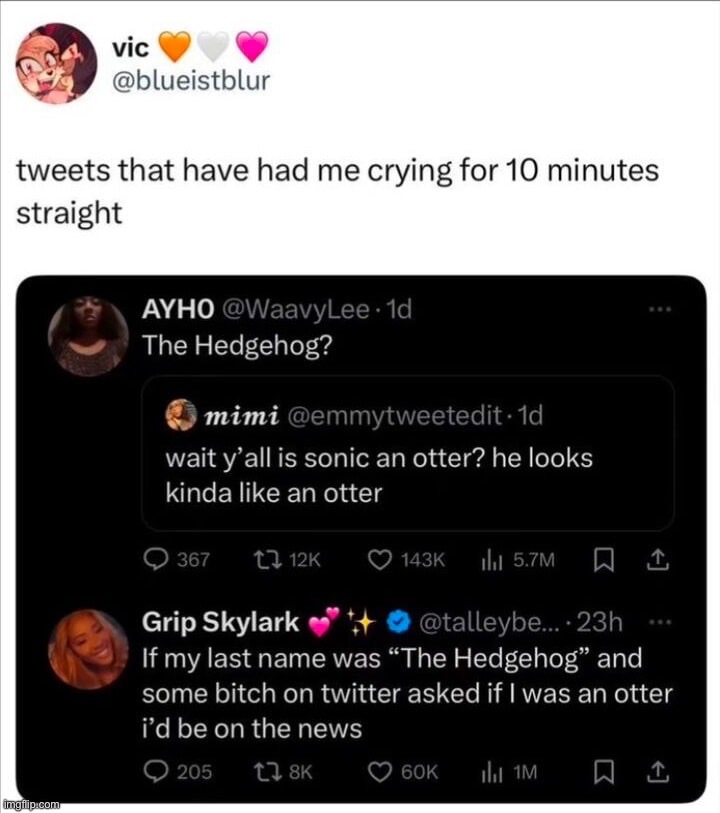Open more options on Grip Skylark's tweet
The image size is (720, 813).
pos(657,622)
